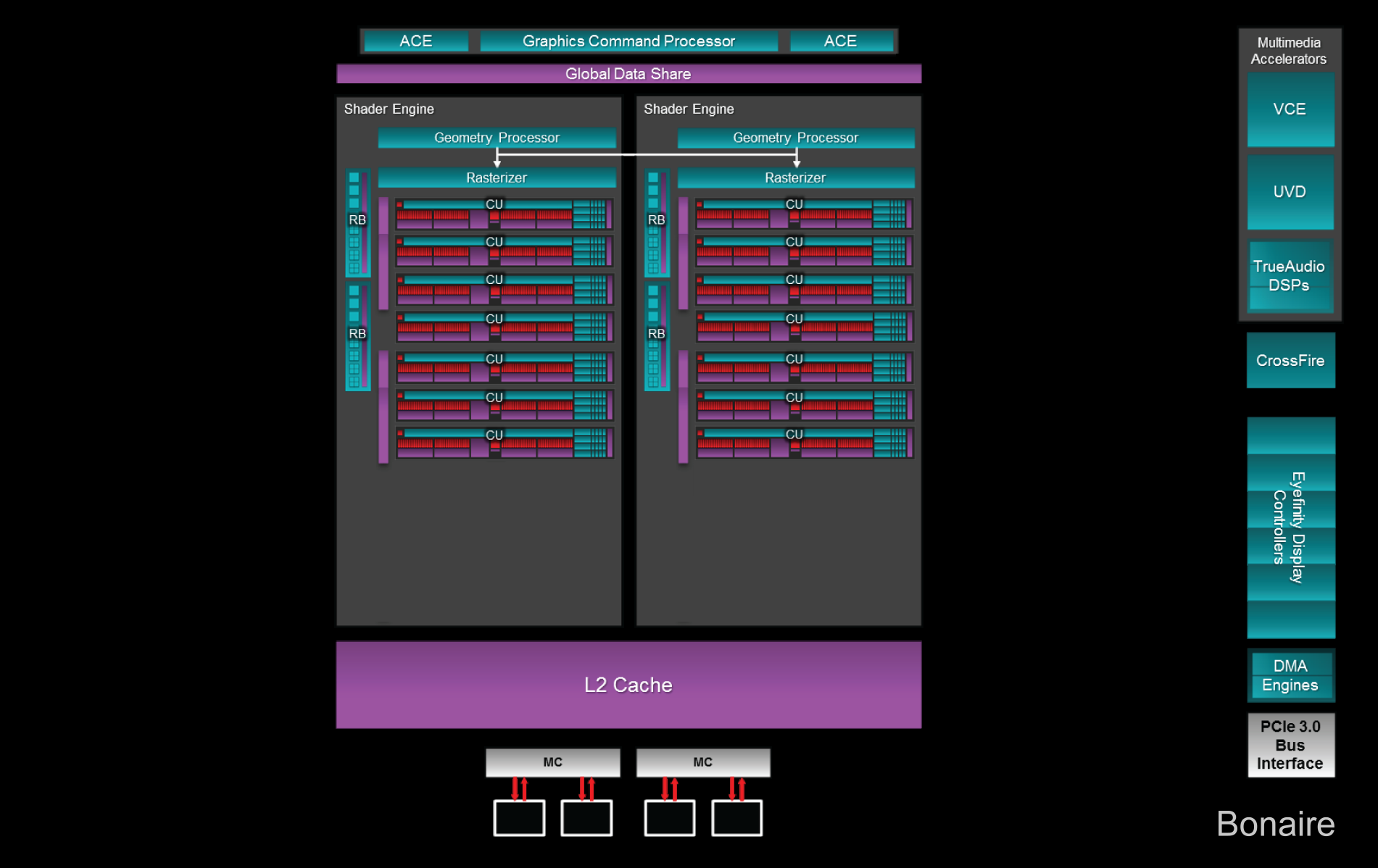Screen dimensions: 1378x868
Task: Click lower RB block in left Shader Engine
Action: pos(357,336)
